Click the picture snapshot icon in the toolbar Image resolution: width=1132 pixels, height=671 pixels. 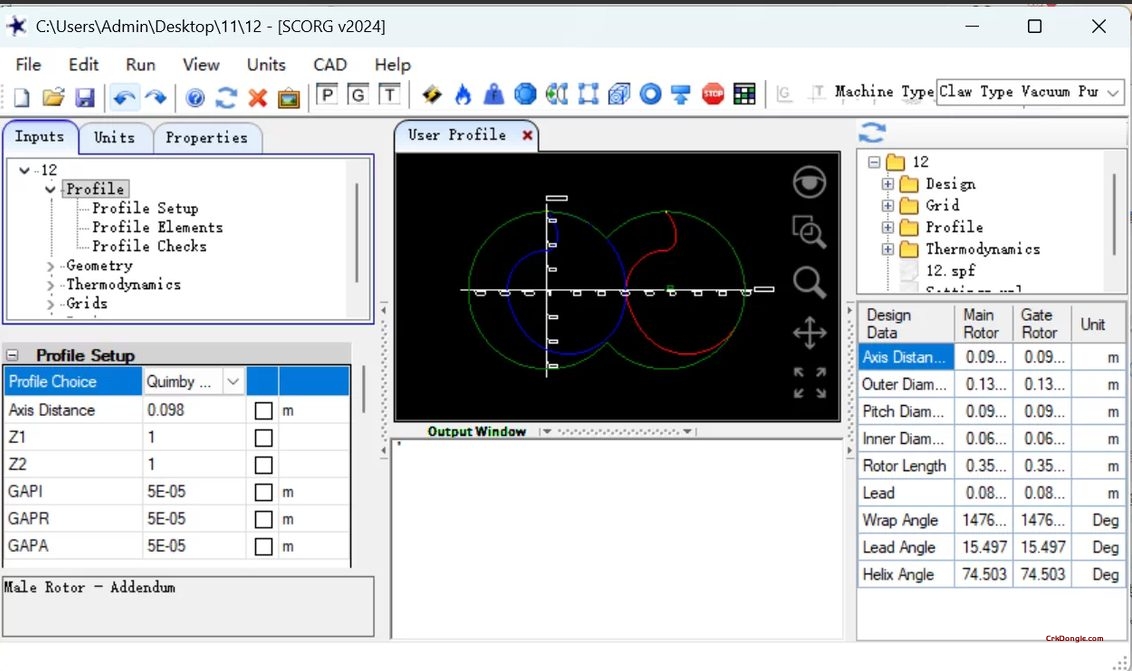(289, 97)
